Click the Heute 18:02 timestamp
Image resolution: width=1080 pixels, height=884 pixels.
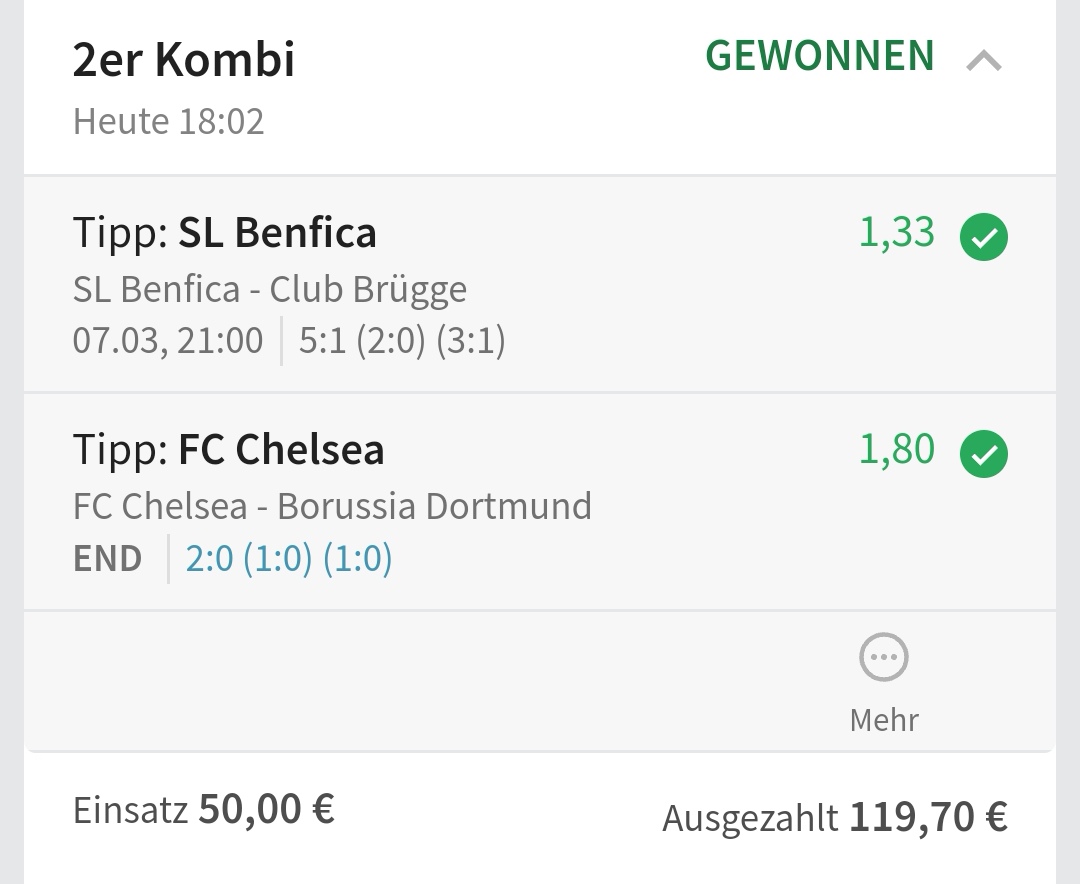click(x=169, y=122)
